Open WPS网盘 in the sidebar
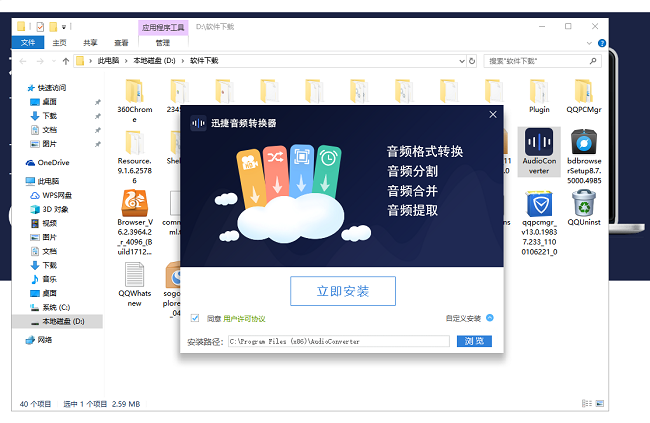 pyautogui.click(x=57, y=195)
